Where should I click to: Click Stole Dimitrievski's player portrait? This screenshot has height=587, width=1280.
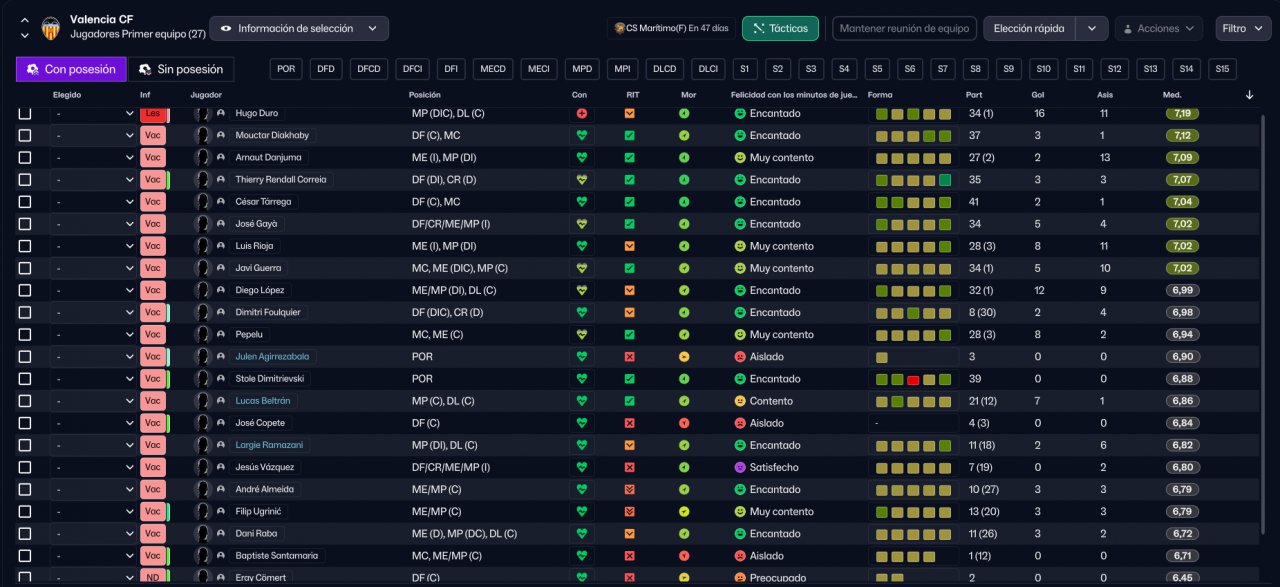pyautogui.click(x=203, y=379)
